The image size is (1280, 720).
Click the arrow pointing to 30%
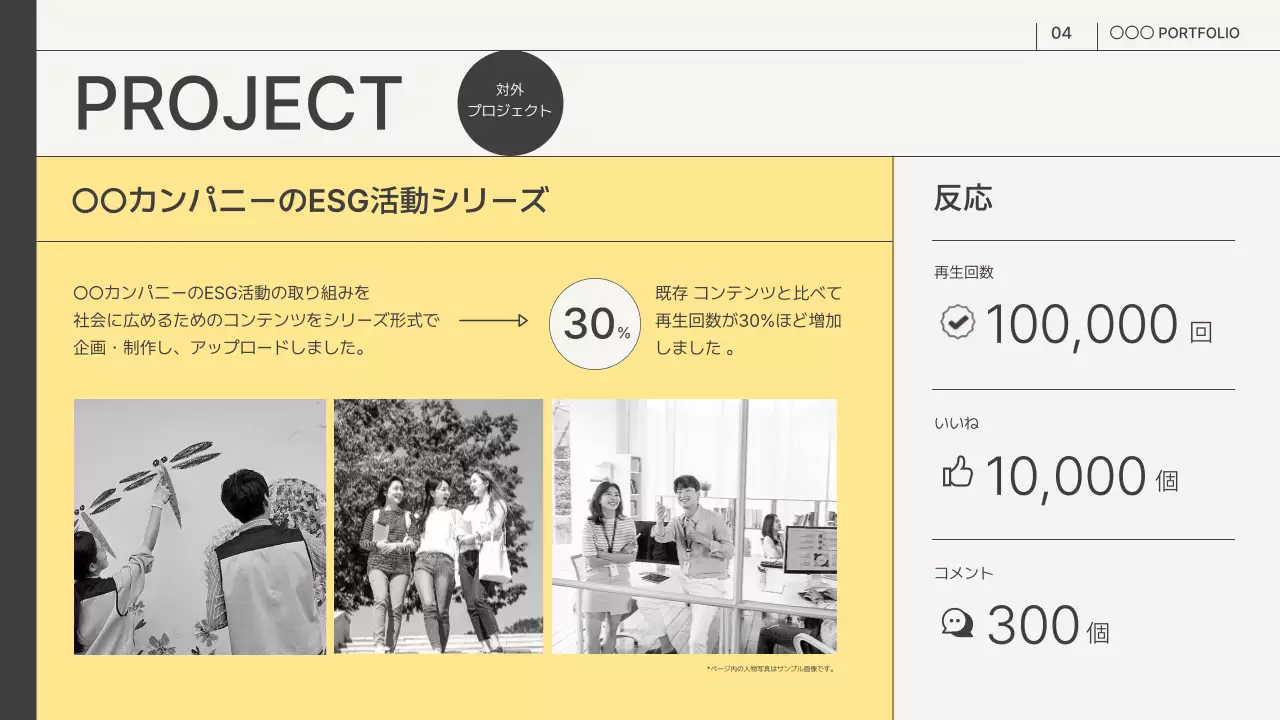[493, 321]
